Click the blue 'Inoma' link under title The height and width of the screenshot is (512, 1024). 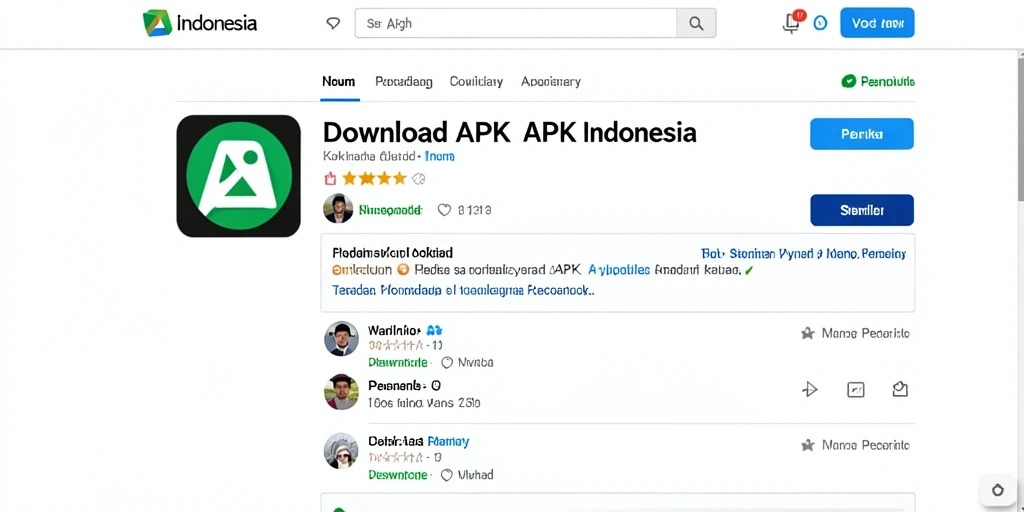440,157
